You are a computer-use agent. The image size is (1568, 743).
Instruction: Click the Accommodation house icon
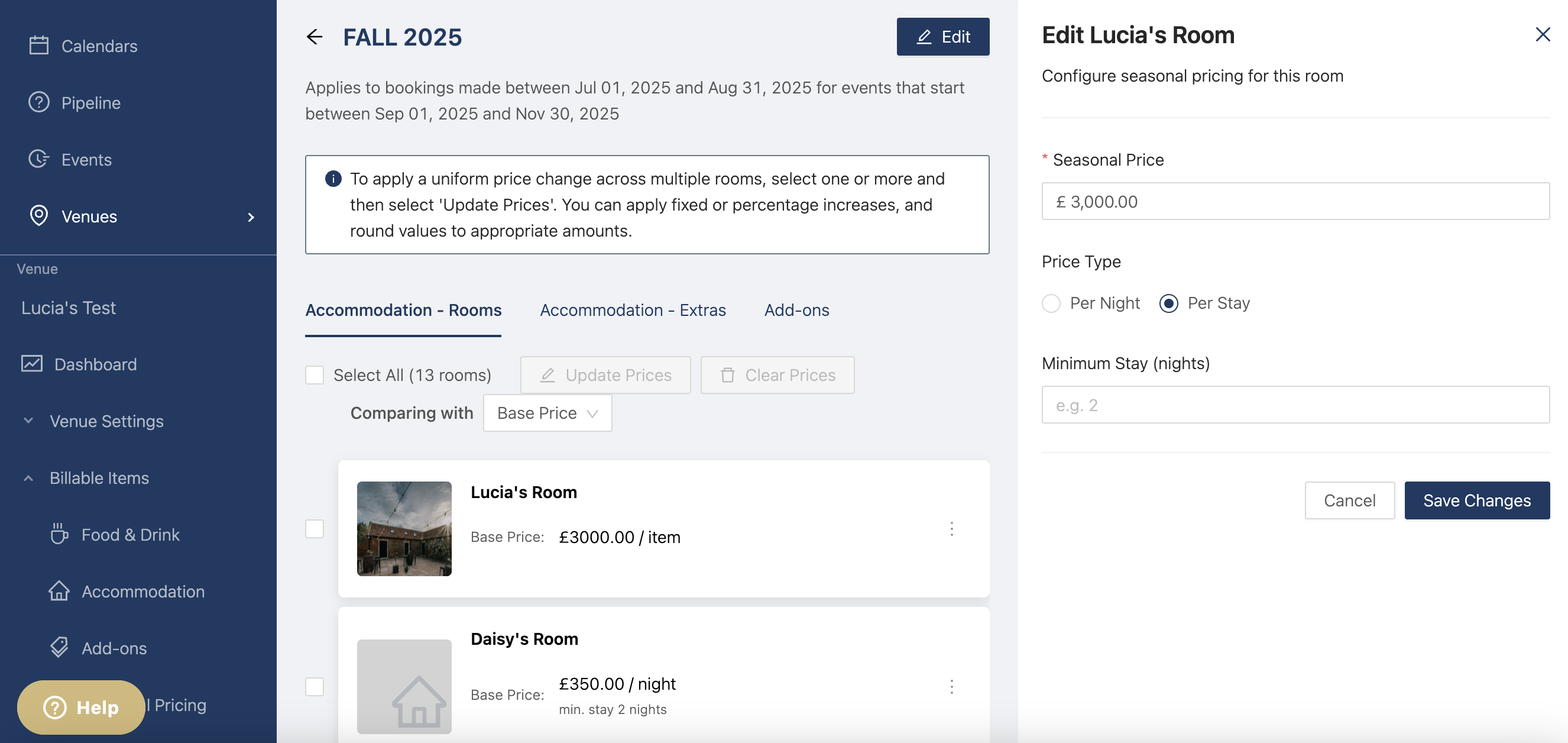point(59,591)
